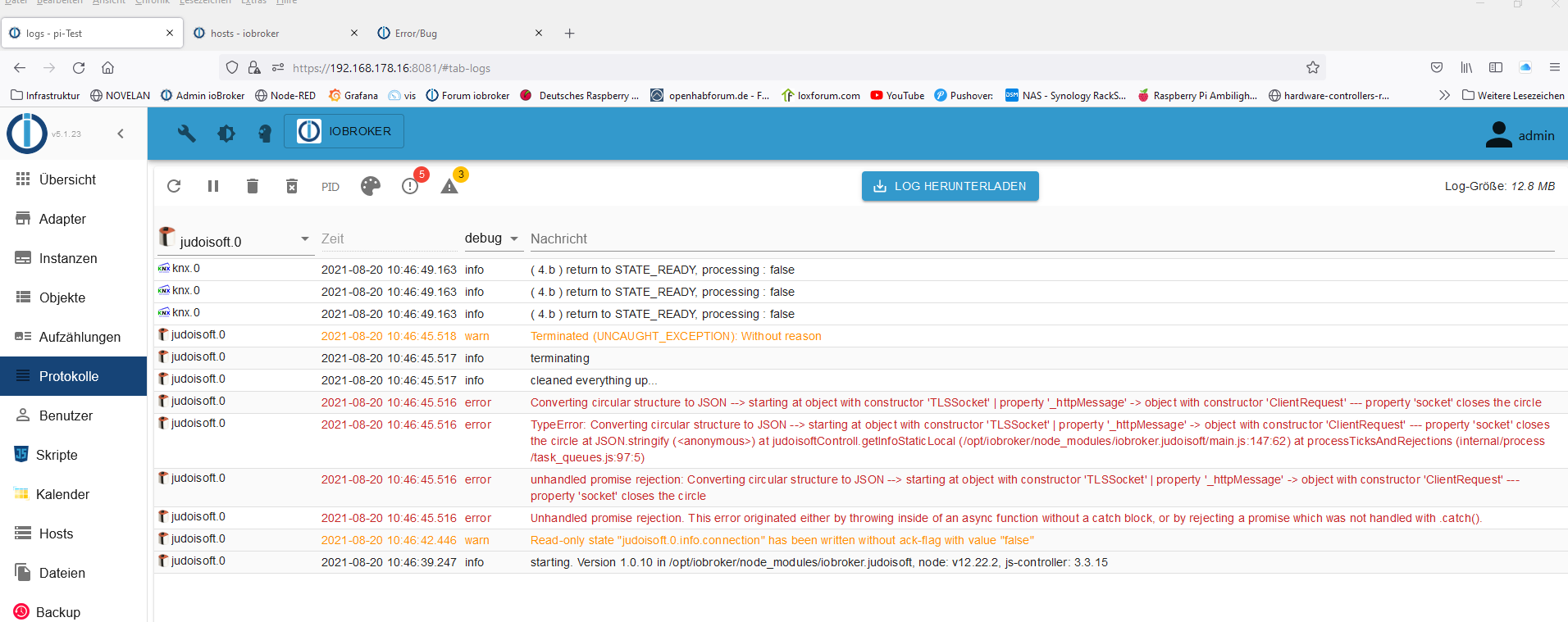Go to browser home page

(107, 68)
